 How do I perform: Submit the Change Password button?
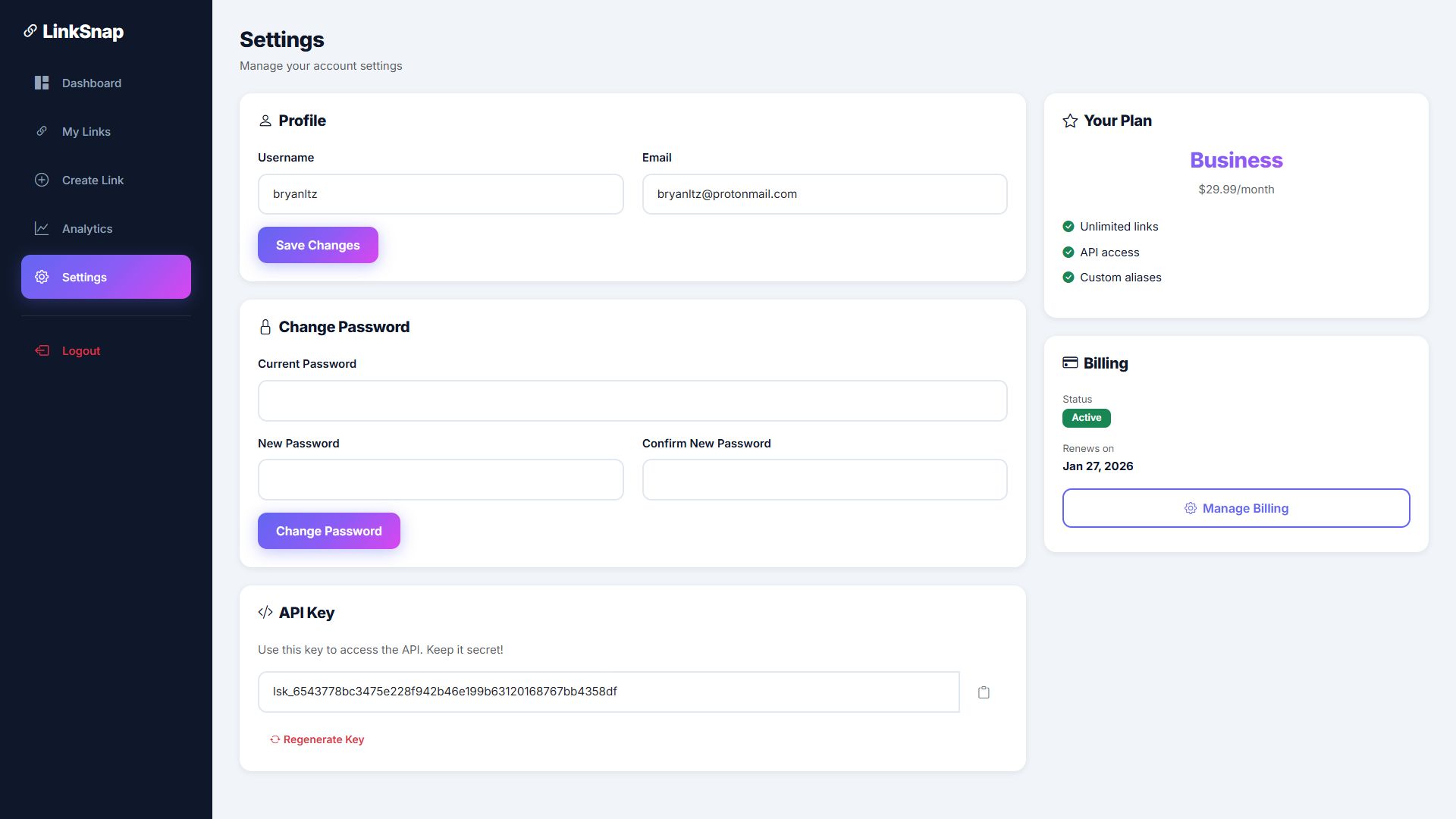(x=328, y=531)
